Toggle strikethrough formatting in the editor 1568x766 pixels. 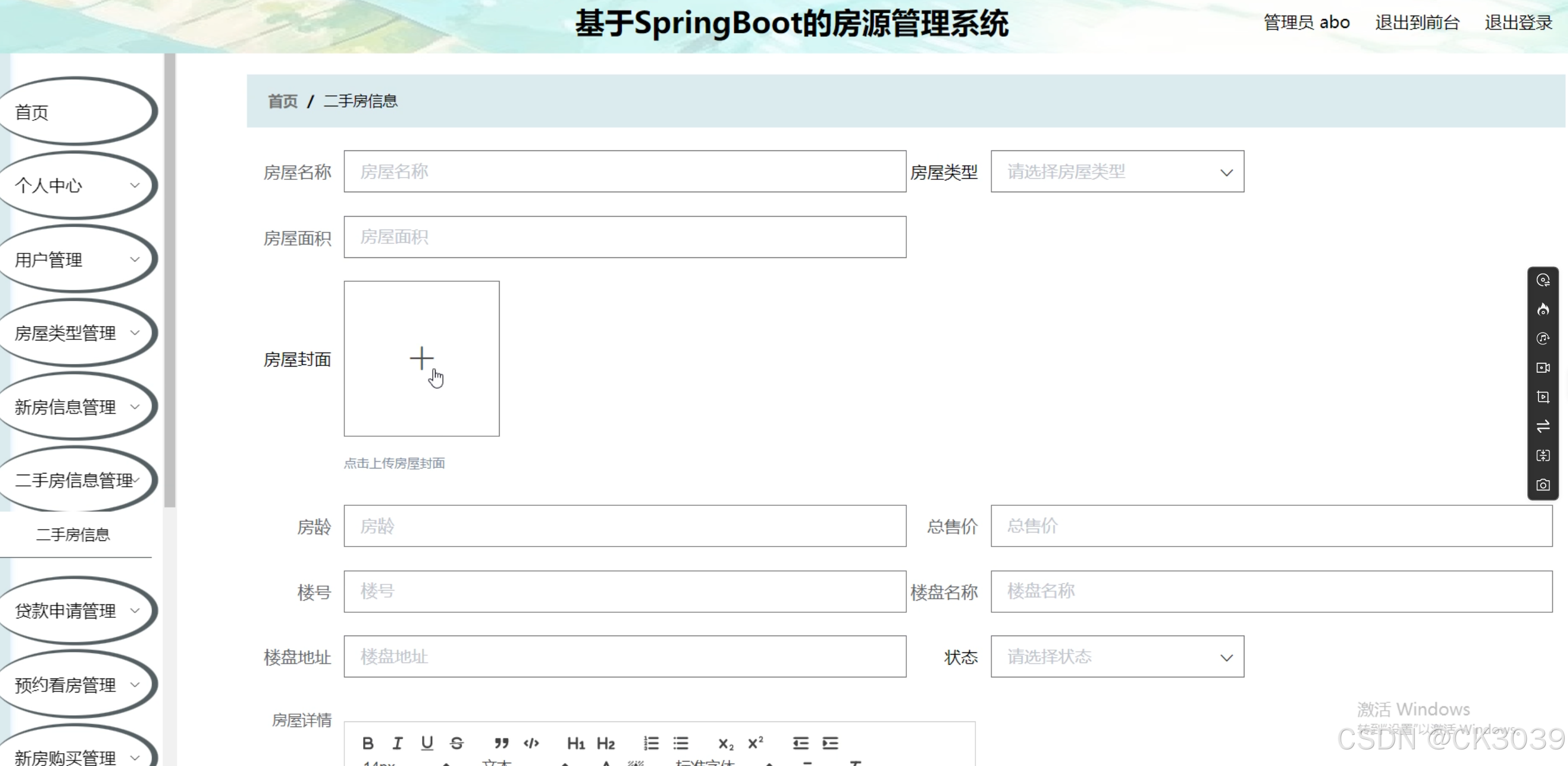(457, 743)
